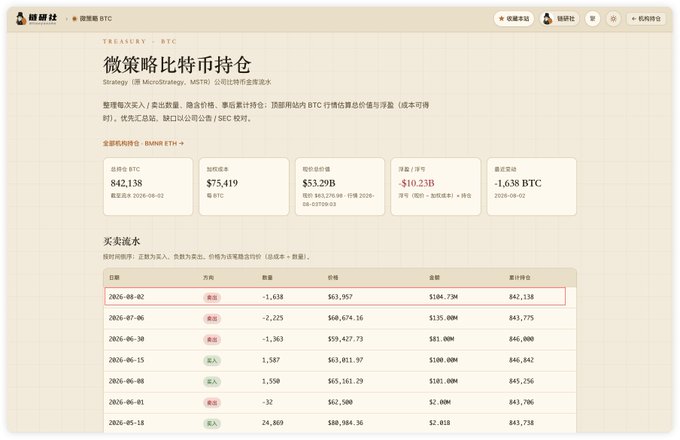Click the 1,550 quantity cell
Image resolution: width=680 pixels, height=440 pixels.
click(271, 381)
